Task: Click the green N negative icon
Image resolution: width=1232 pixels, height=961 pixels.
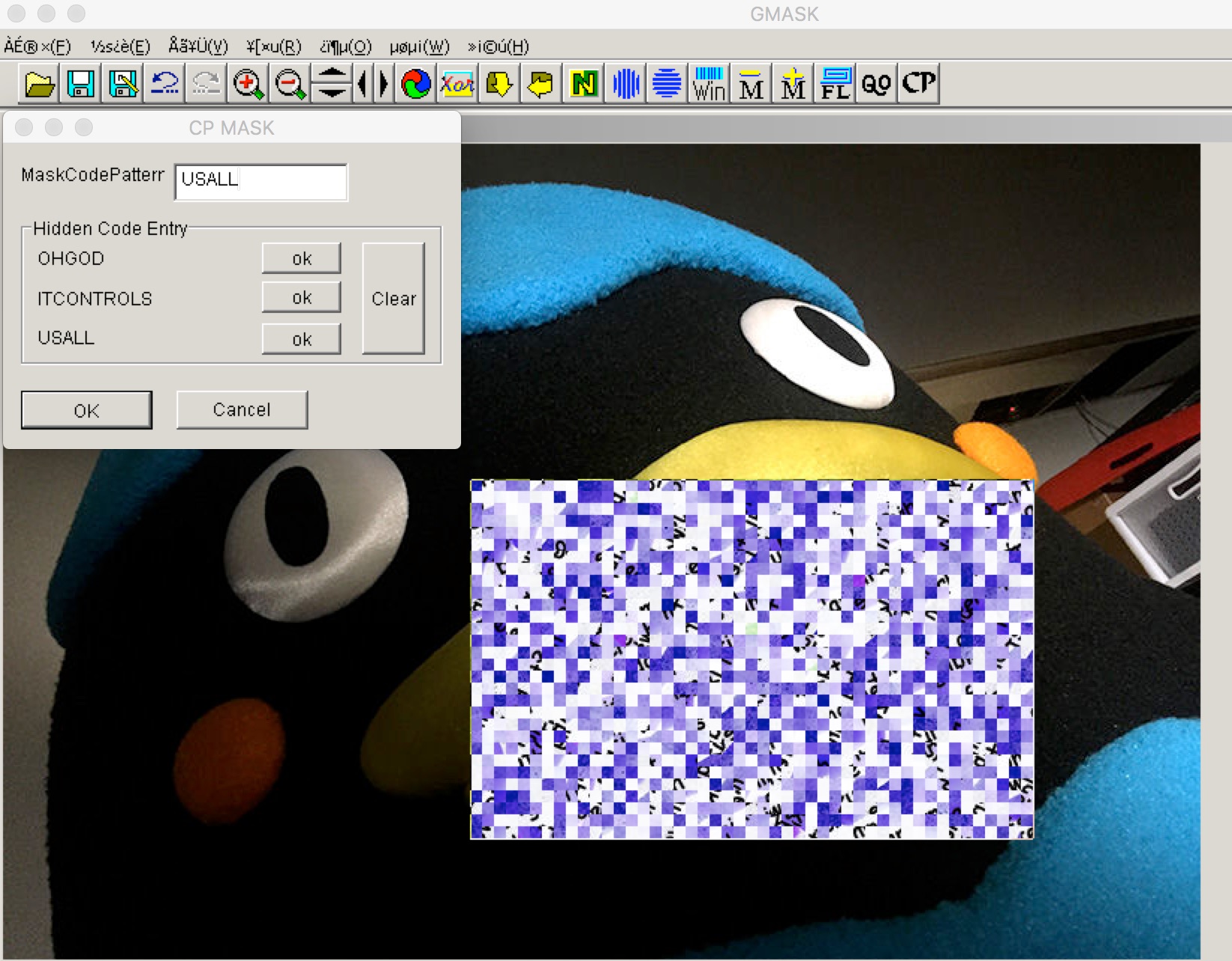Action: point(583,83)
